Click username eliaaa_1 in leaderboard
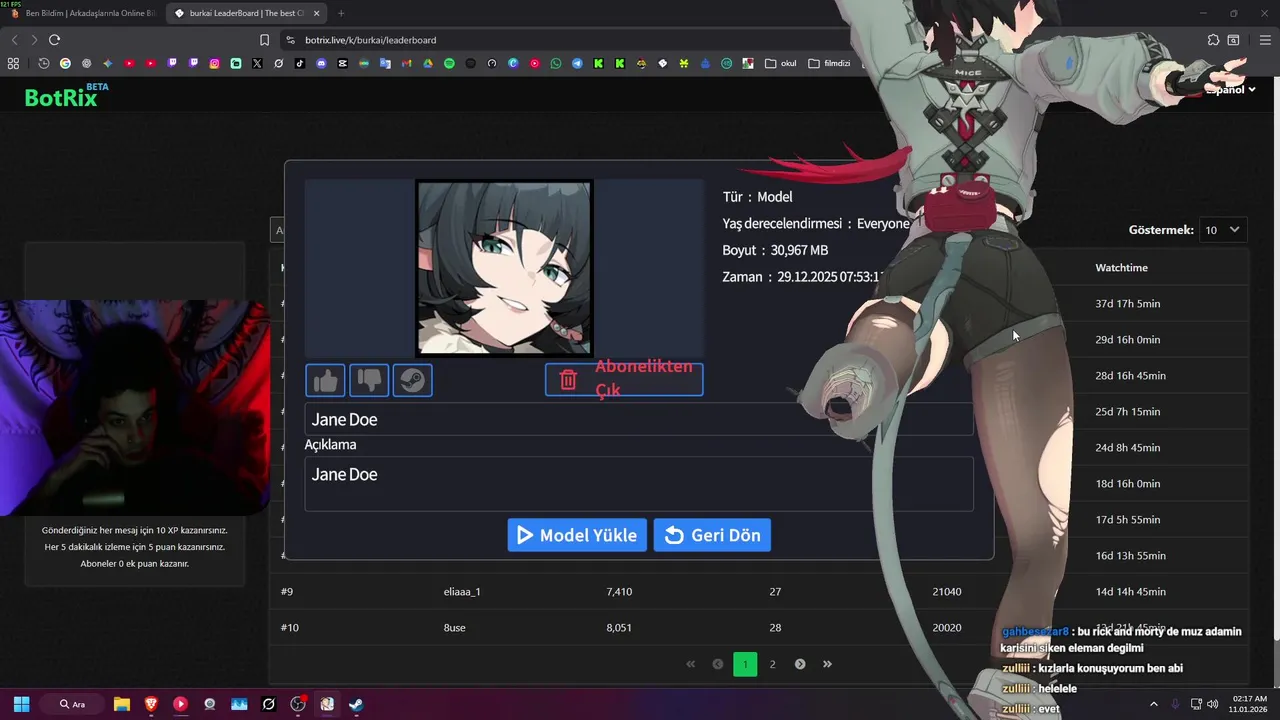Viewport: 1280px width, 720px height. 462,592
